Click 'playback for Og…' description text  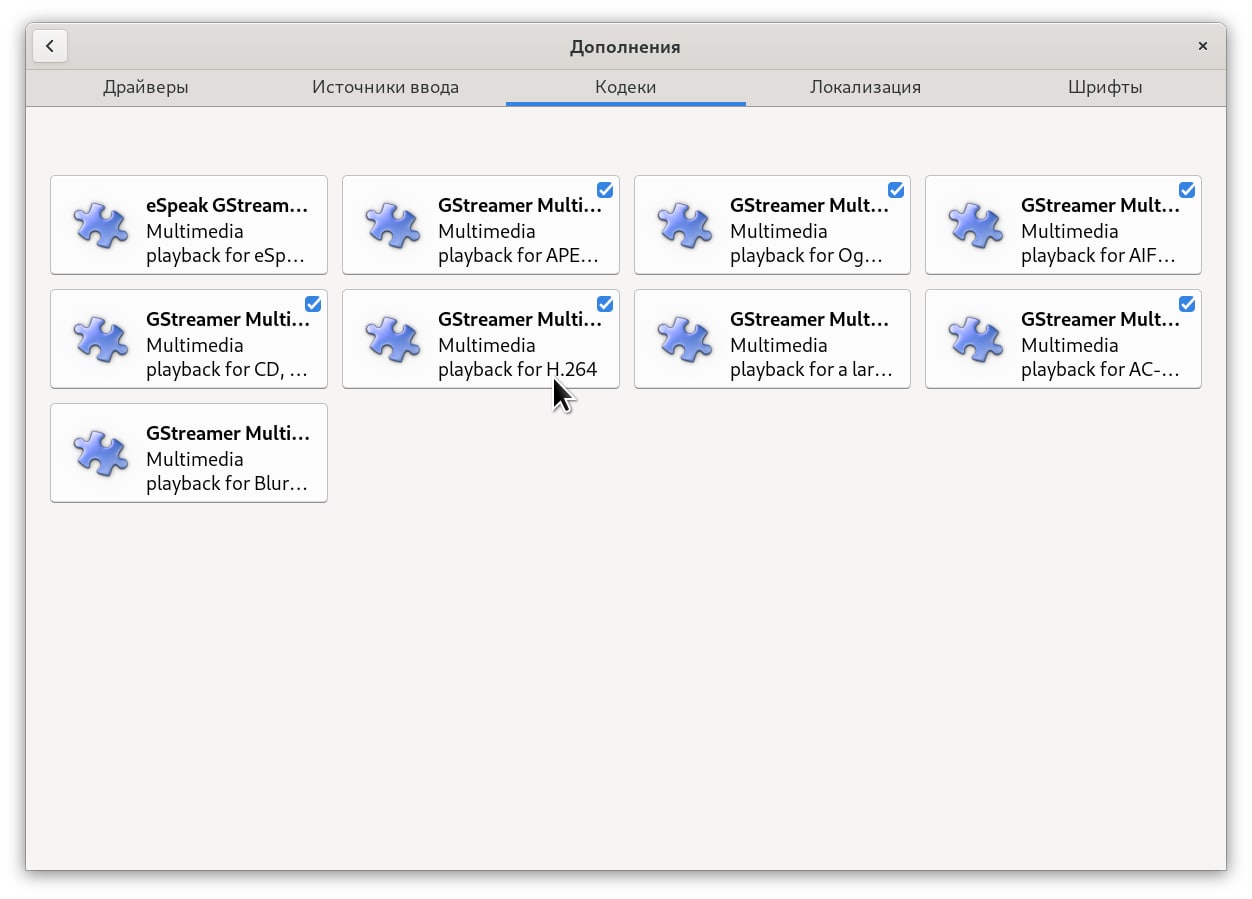807,255
